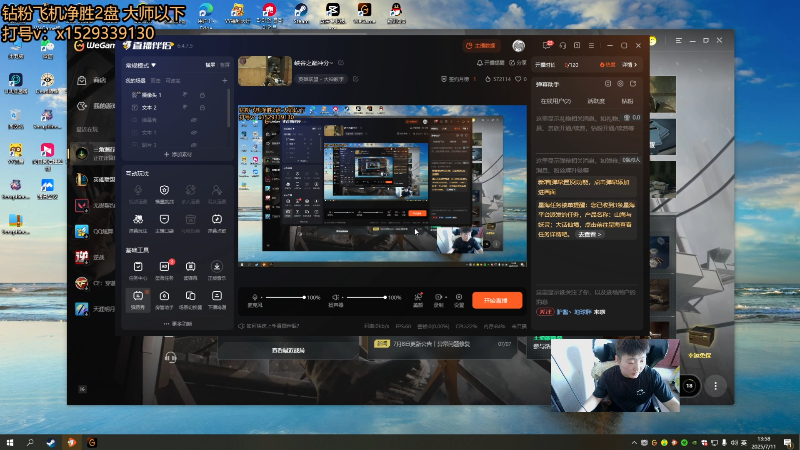
Task: Click the 分享 share button
Action: [x=518, y=63]
